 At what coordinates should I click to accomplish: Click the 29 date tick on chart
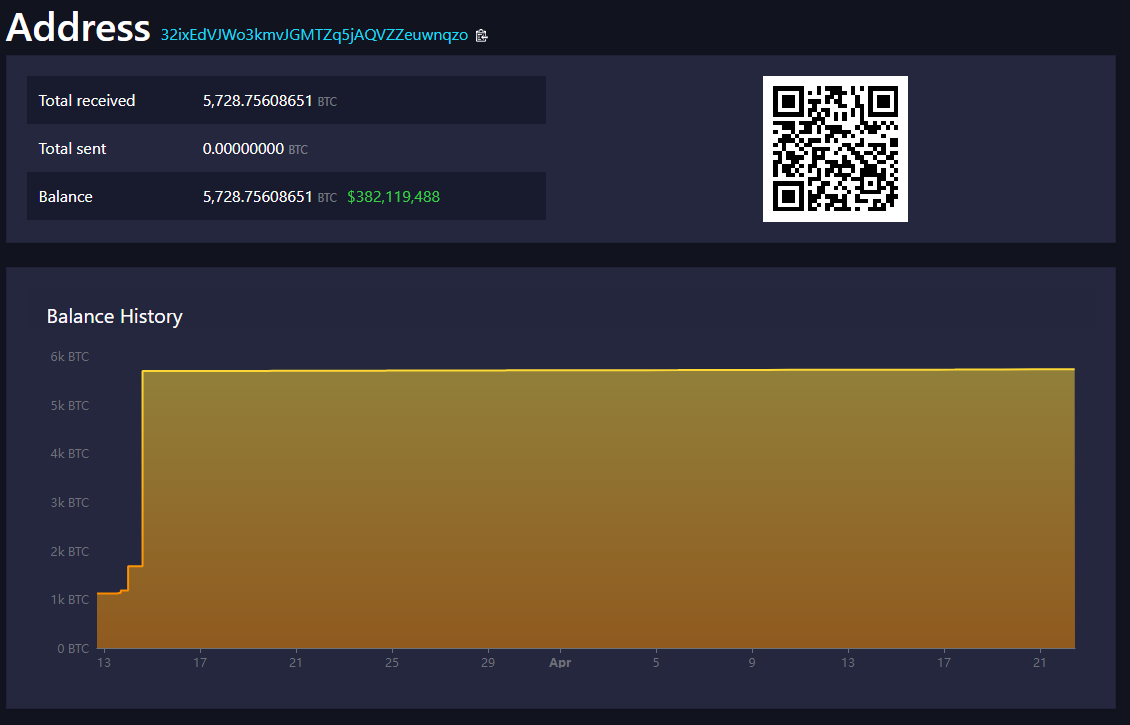(488, 662)
